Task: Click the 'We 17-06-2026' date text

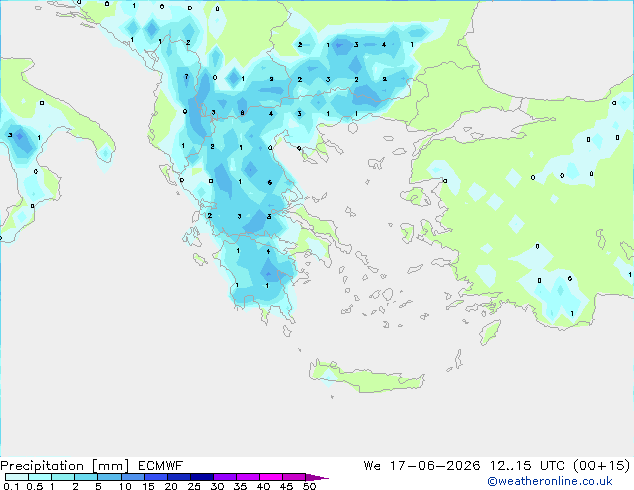Action: click(x=422, y=466)
